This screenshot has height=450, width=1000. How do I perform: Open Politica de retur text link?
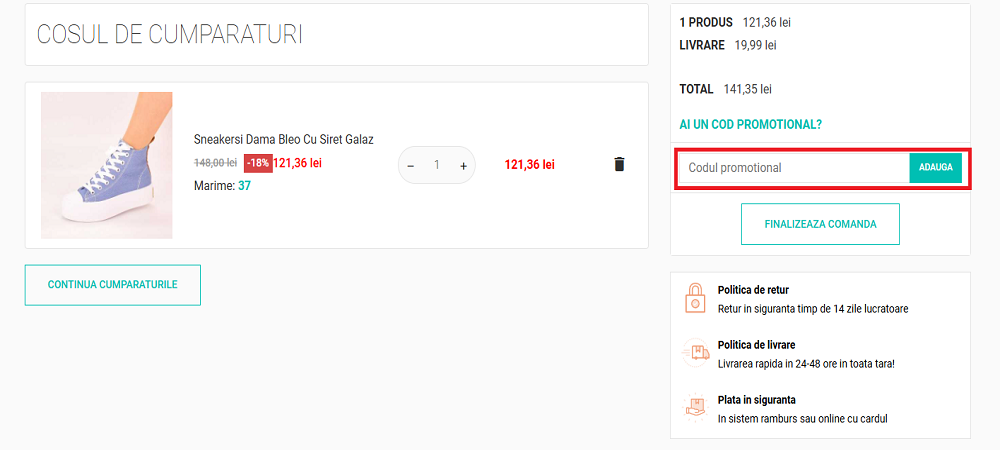coord(753,290)
